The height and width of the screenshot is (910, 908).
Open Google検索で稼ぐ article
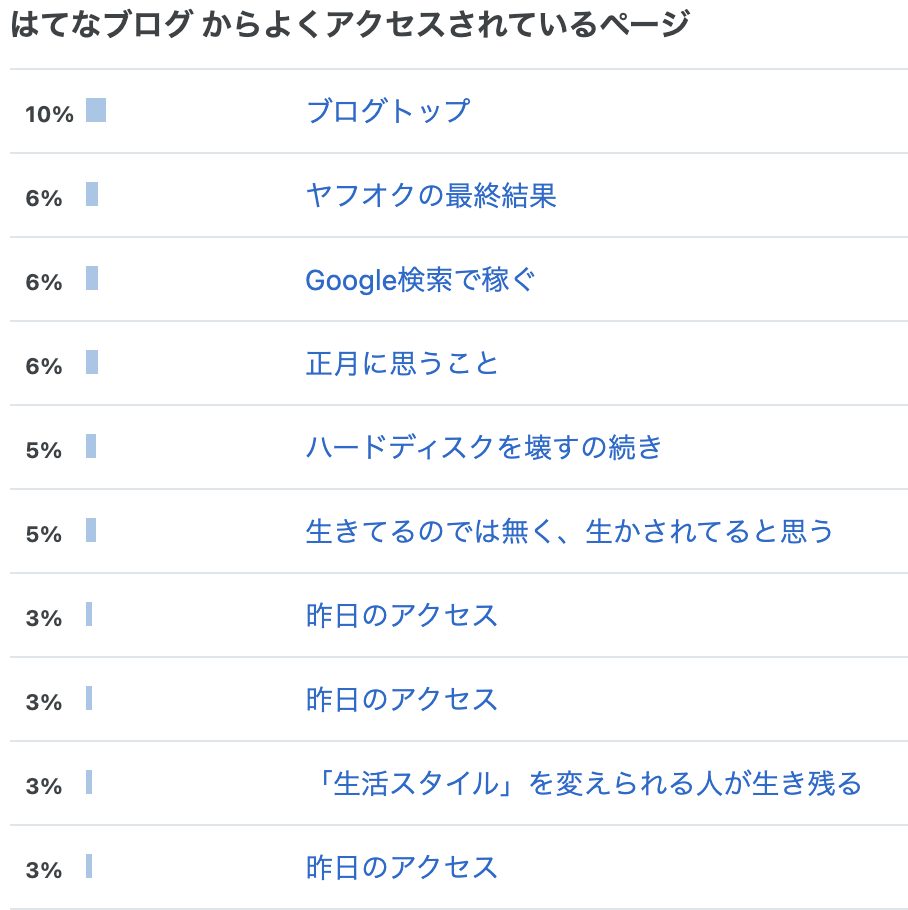419,279
